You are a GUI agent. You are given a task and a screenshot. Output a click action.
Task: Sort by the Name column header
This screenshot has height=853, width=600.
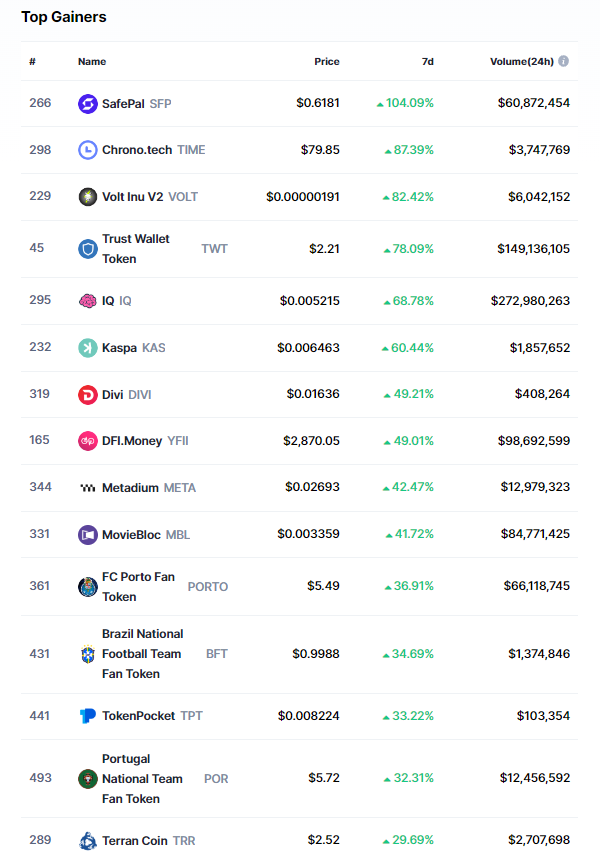[92, 62]
